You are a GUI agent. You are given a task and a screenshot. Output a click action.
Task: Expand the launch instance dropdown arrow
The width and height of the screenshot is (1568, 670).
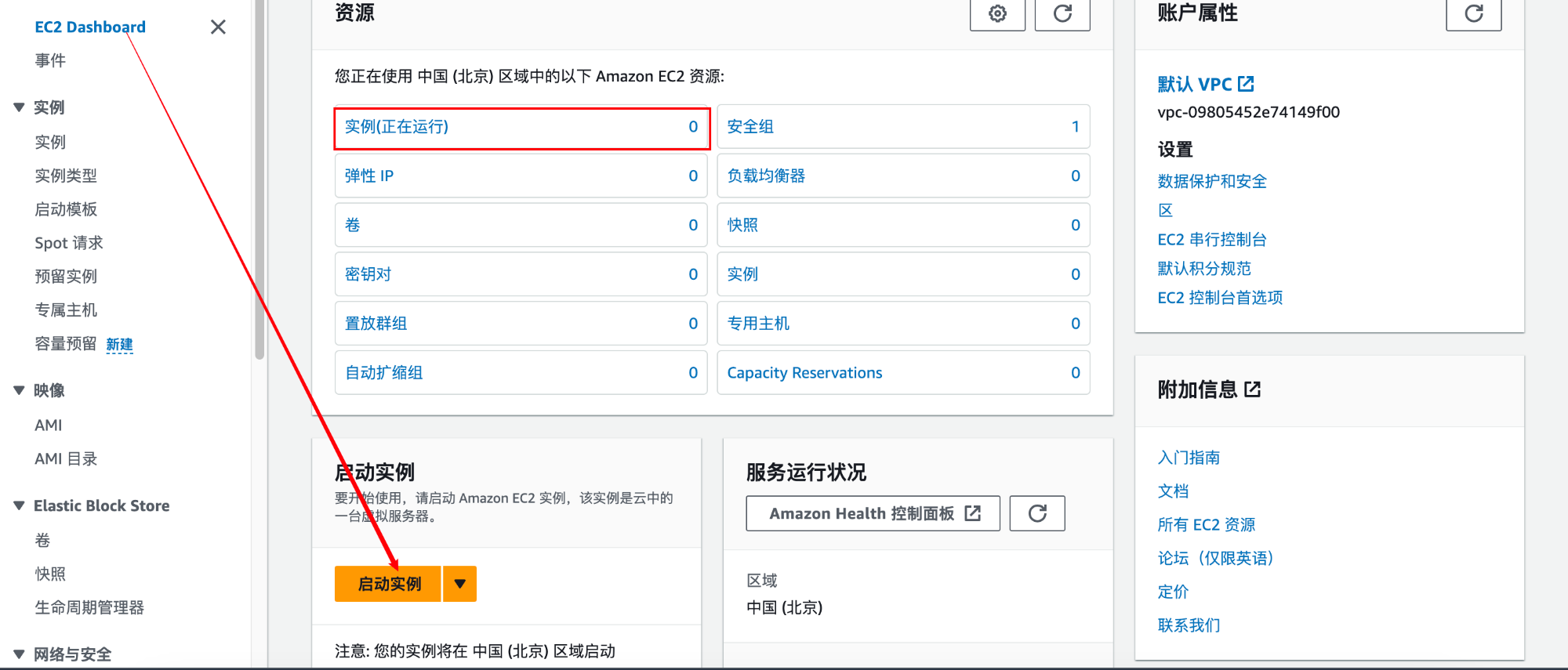tap(460, 584)
